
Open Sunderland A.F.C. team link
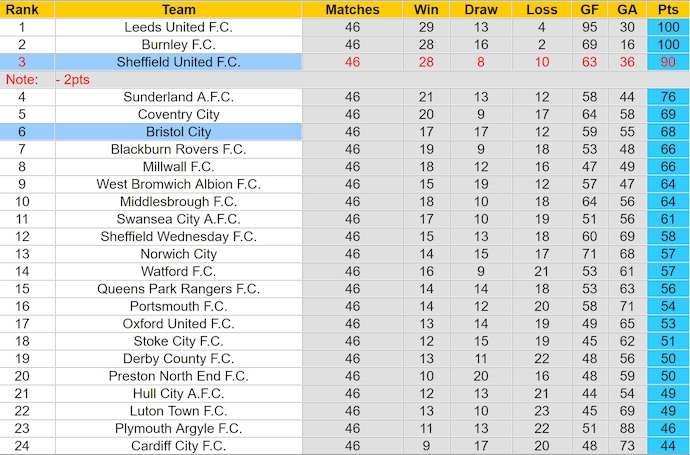click(x=178, y=97)
